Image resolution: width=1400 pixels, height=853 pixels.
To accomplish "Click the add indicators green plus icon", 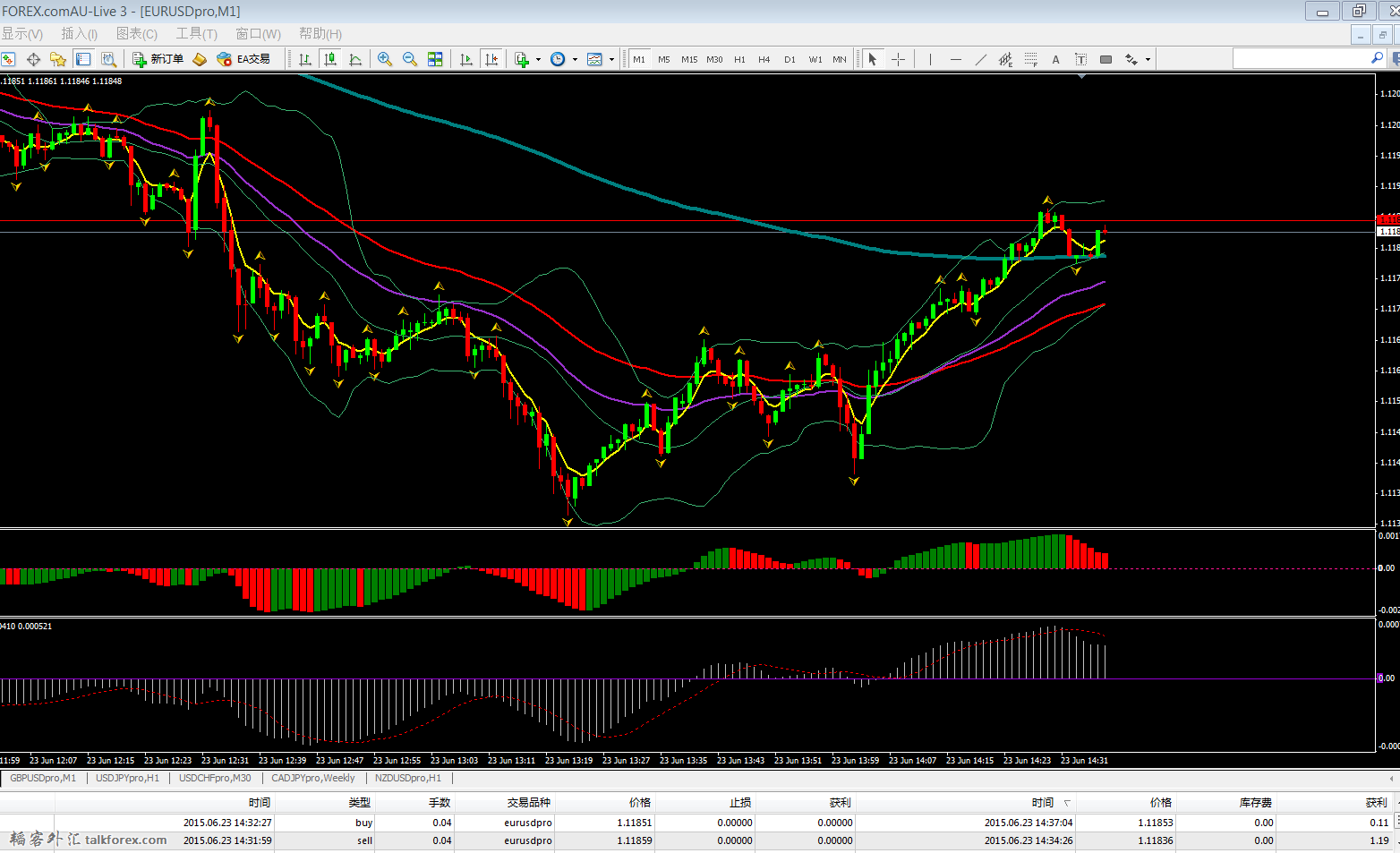I will (x=523, y=59).
